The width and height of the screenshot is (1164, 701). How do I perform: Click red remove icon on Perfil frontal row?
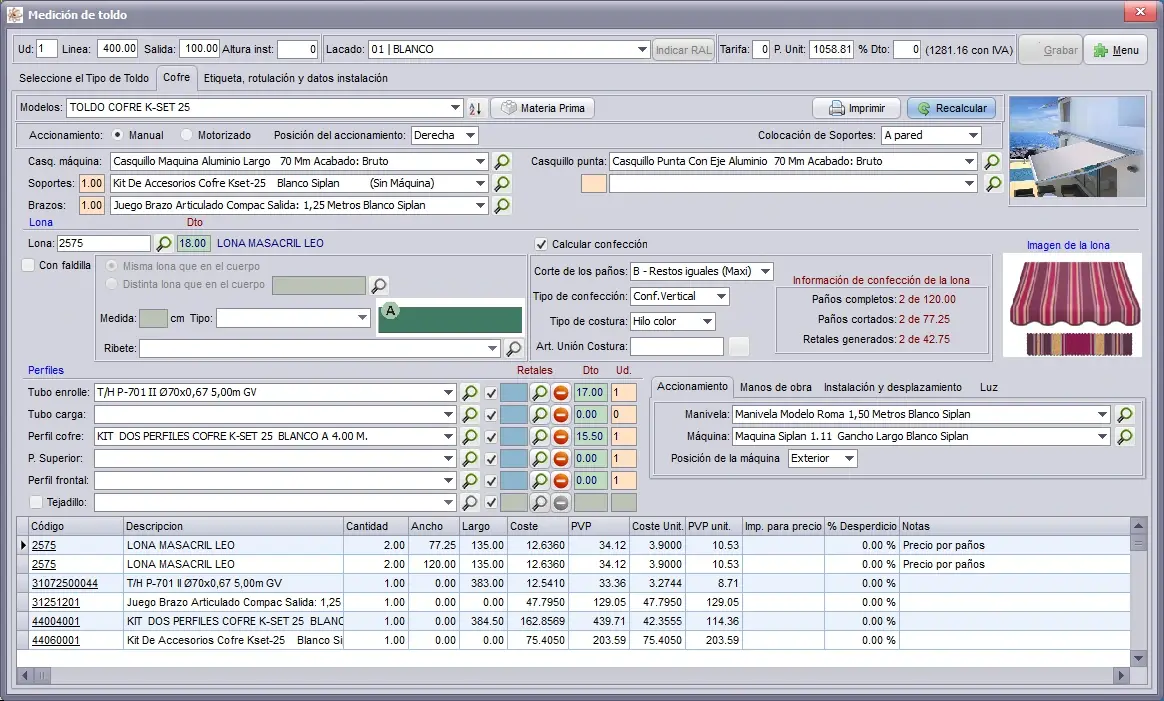coord(561,480)
